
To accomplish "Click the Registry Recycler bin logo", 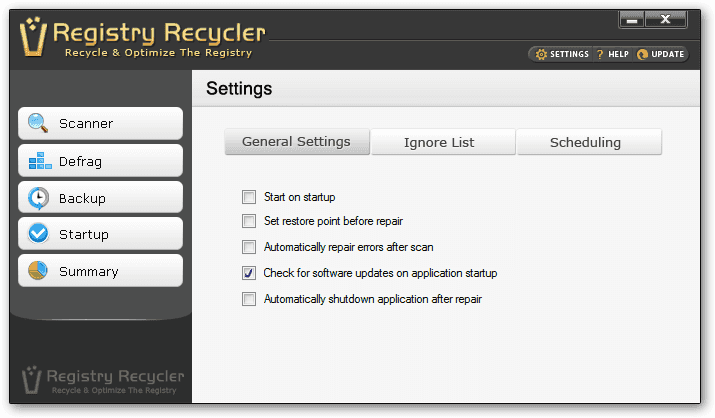I will (x=33, y=36).
